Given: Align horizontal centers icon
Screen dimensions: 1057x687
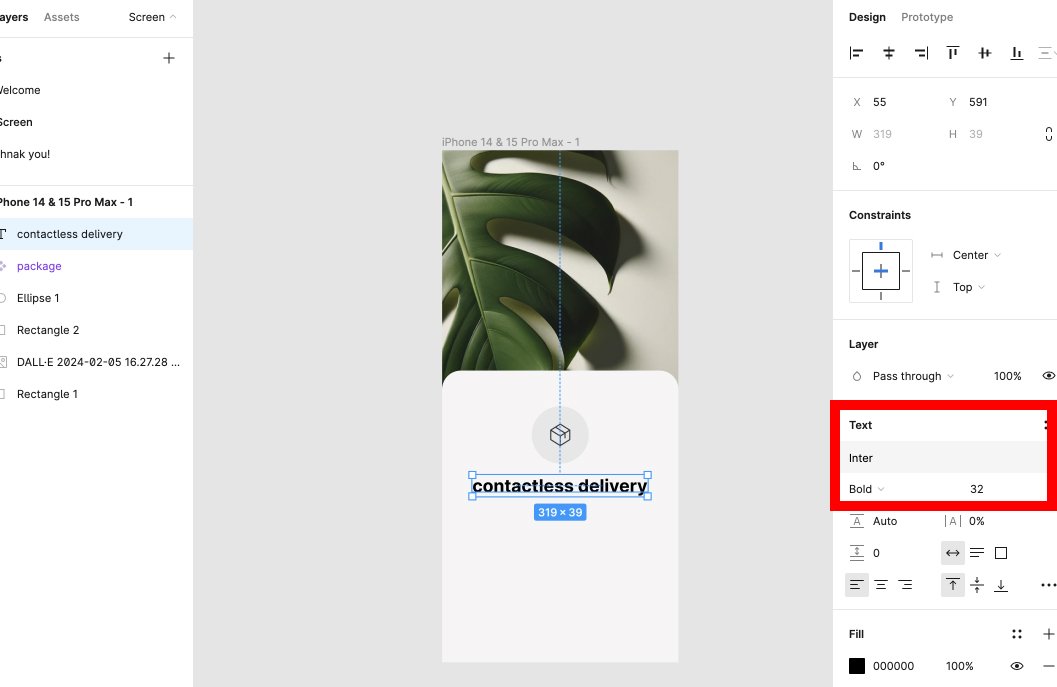Looking at the screenshot, I should (x=888, y=53).
